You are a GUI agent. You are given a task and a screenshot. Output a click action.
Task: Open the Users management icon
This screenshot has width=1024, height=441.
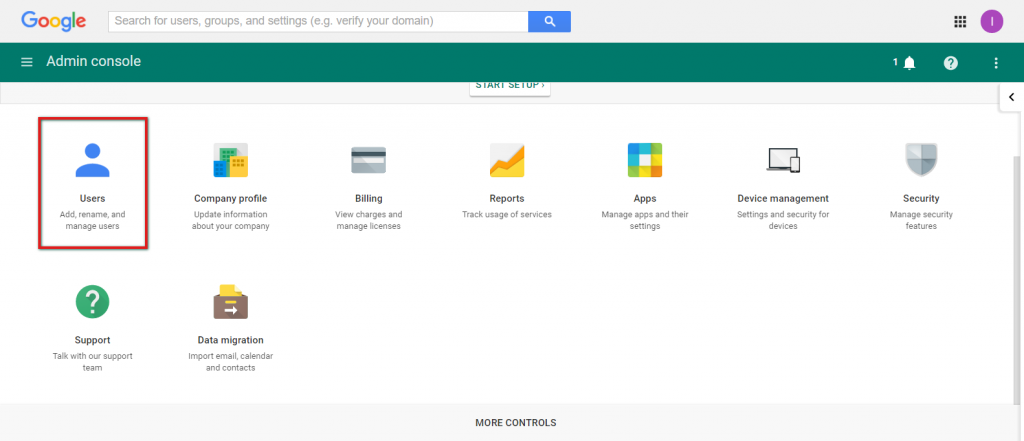point(92,161)
